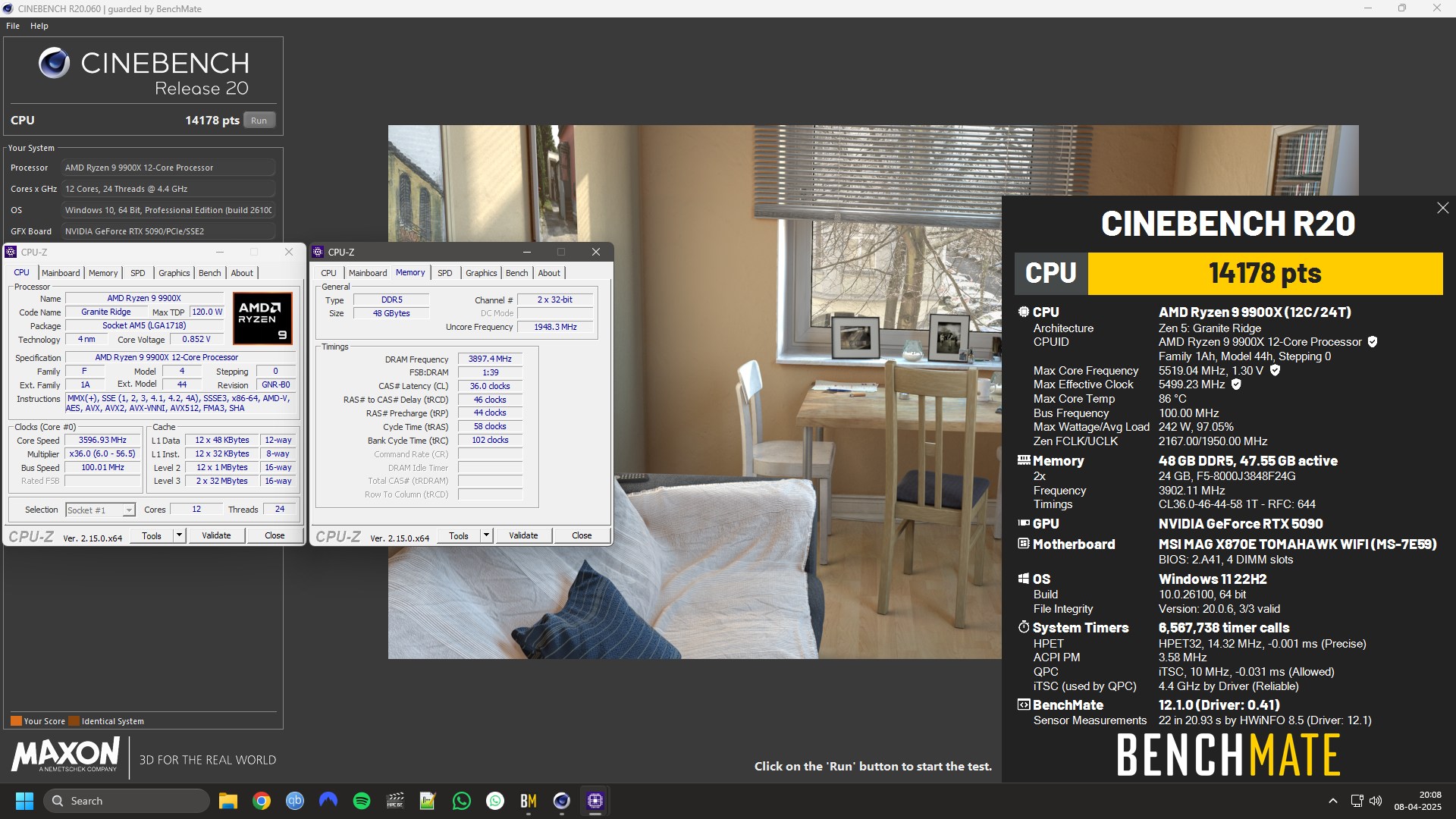Switch to CPU tab in right CPU-Z window
Image resolution: width=1456 pixels, height=819 pixels.
328,273
